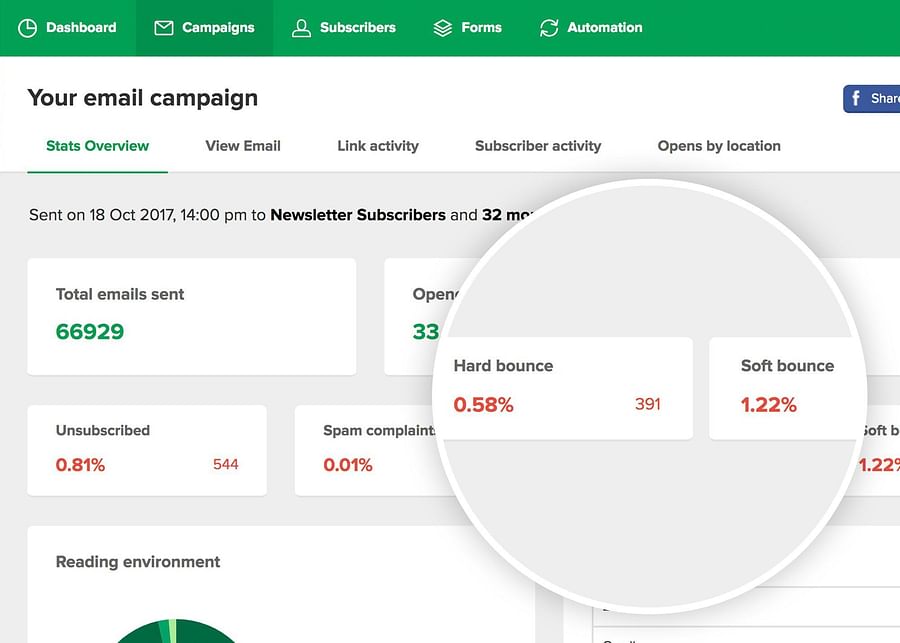Click the 544 unsubscribed count
Viewport: 900px width, 643px height.
226,464
